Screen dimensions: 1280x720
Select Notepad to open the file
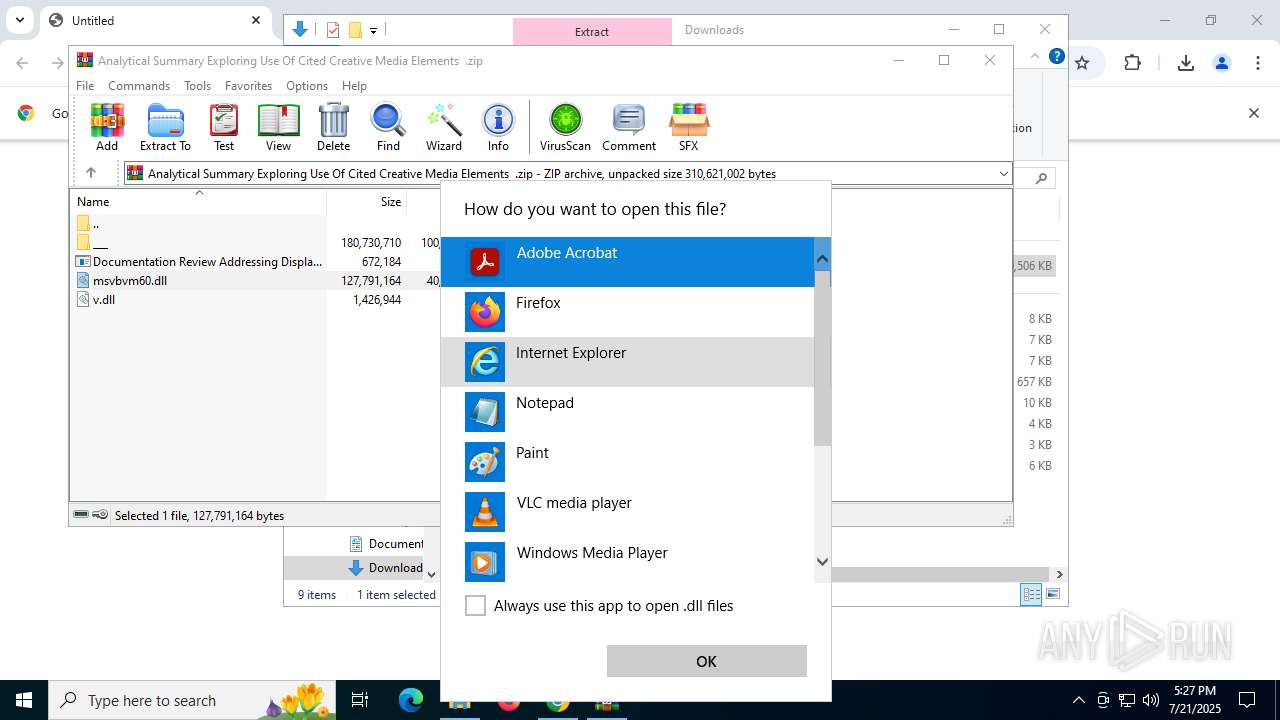pos(628,412)
